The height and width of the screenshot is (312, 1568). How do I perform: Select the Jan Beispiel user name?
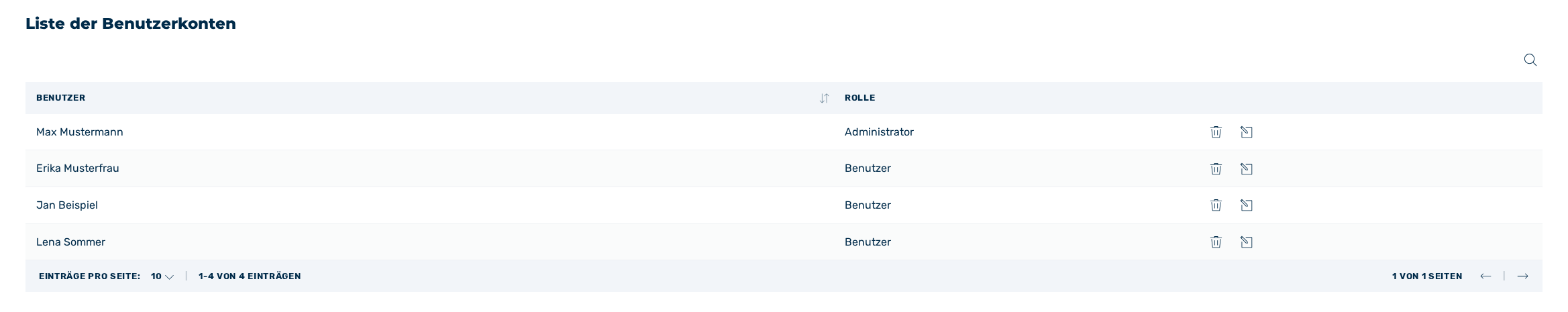(67, 205)
